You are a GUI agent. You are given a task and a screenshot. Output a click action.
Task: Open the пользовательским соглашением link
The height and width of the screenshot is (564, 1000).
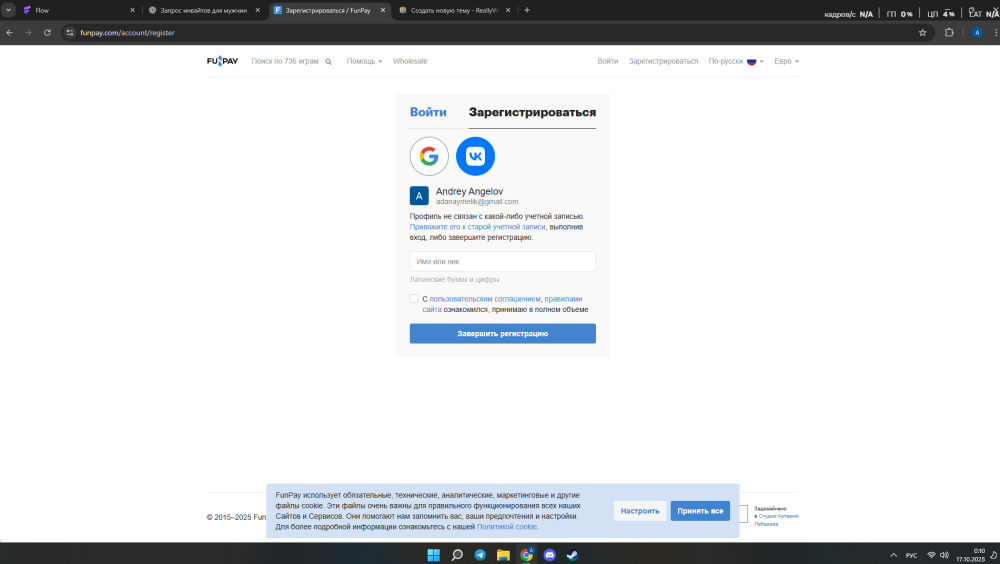click(x=485, y=299)
